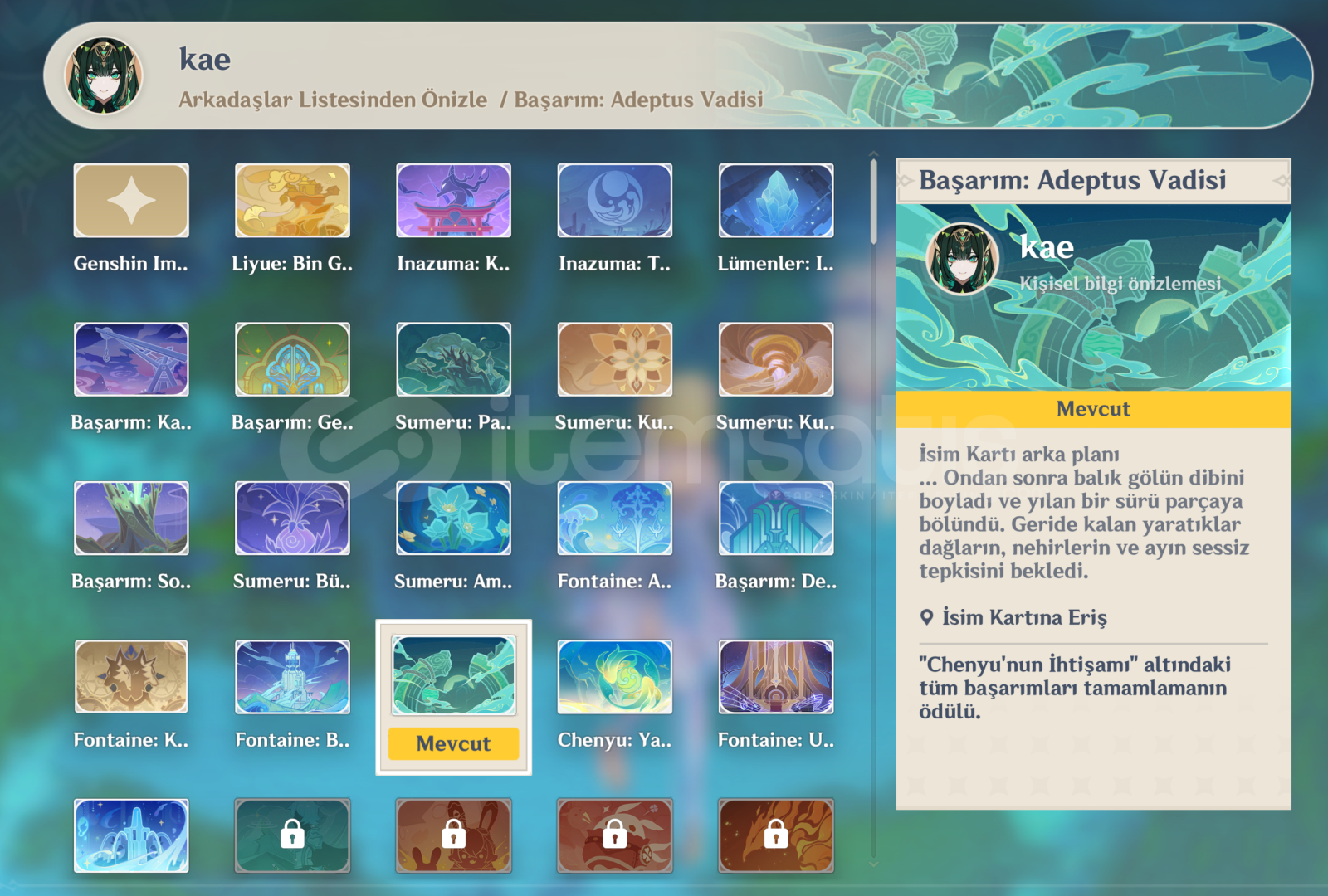This screenshot has height=896, width=1328.
Task: Open the Lümenler: I.. crystal namecard
Action: 776,201
